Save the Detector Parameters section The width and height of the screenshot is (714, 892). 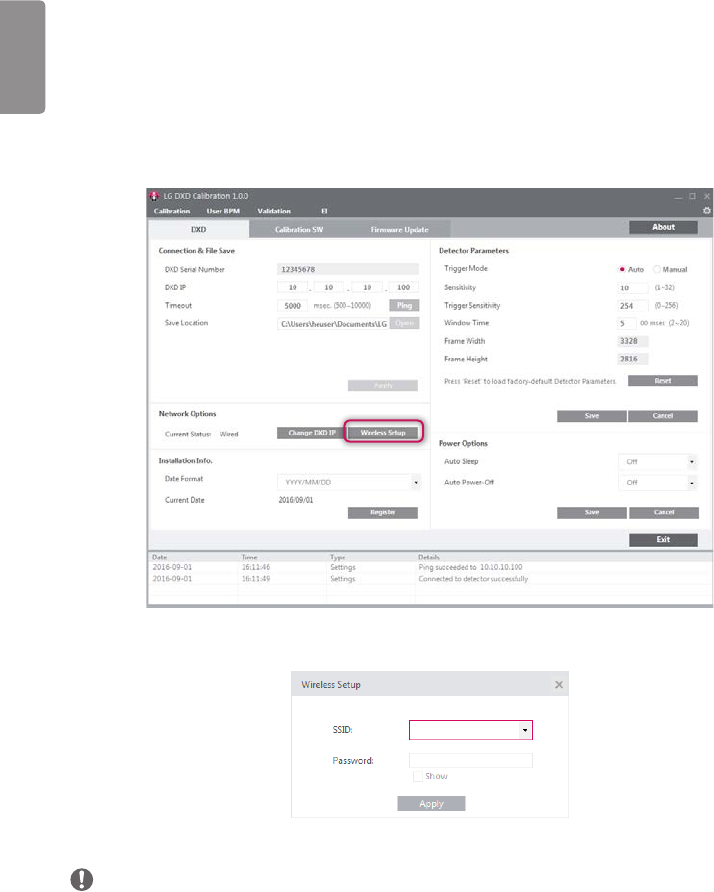click(x=592, y=416)
